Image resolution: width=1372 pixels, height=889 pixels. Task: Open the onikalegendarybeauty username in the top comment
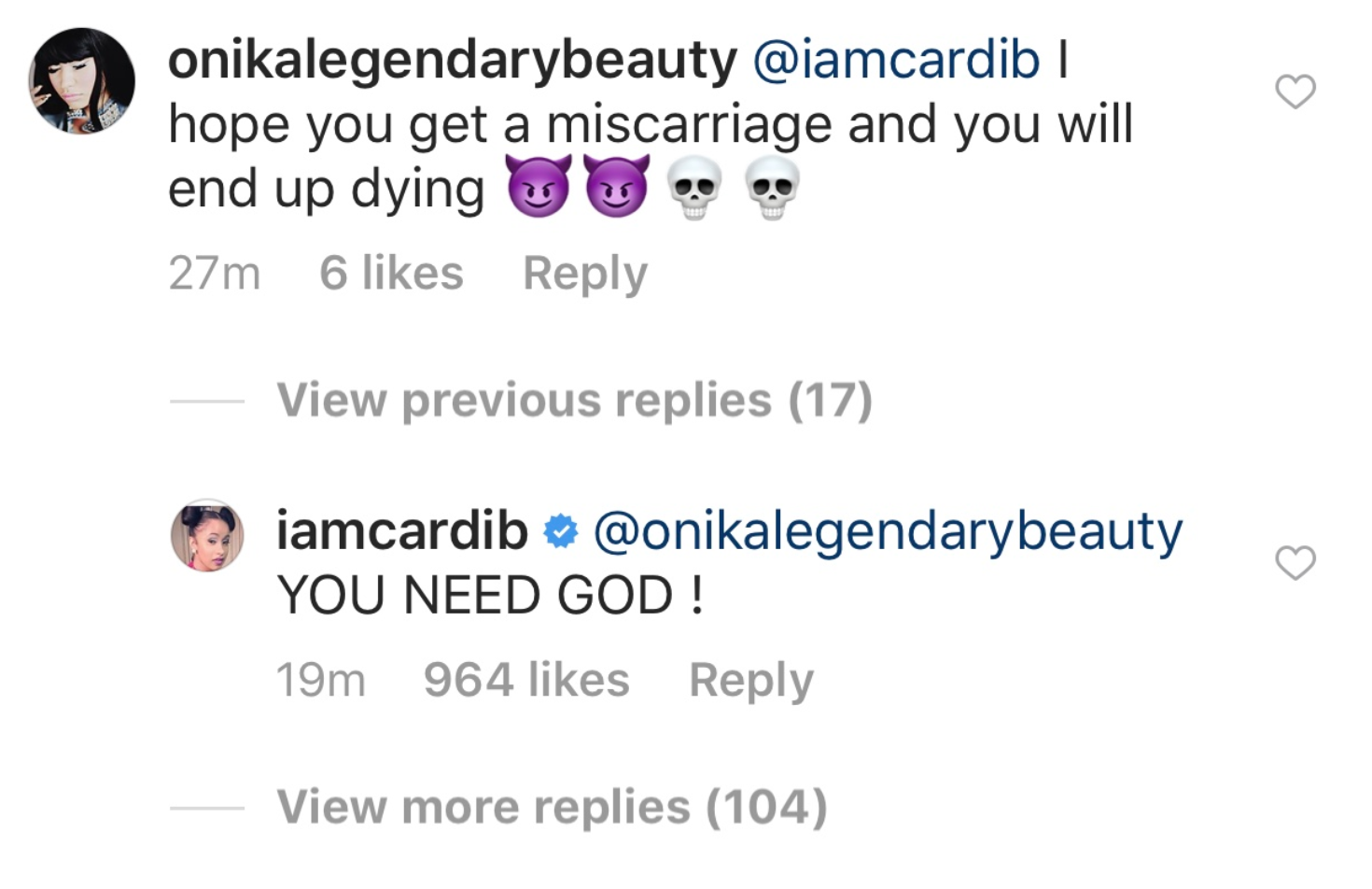point(453,61)
